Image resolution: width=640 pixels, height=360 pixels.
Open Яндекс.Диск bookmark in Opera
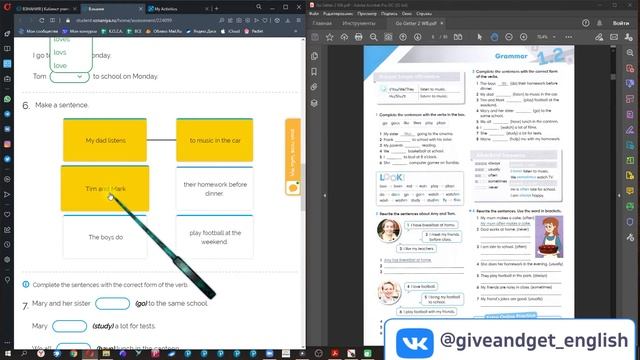(x=202, y=31)
